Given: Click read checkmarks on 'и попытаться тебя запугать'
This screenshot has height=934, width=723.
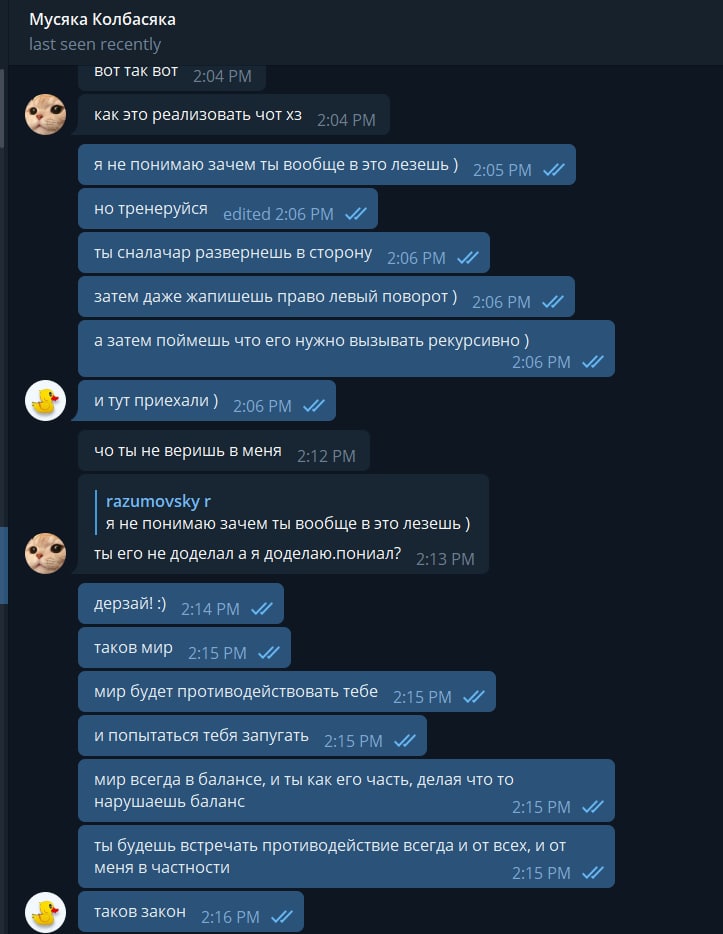Looking at the screenshot, I should point(405,741).
